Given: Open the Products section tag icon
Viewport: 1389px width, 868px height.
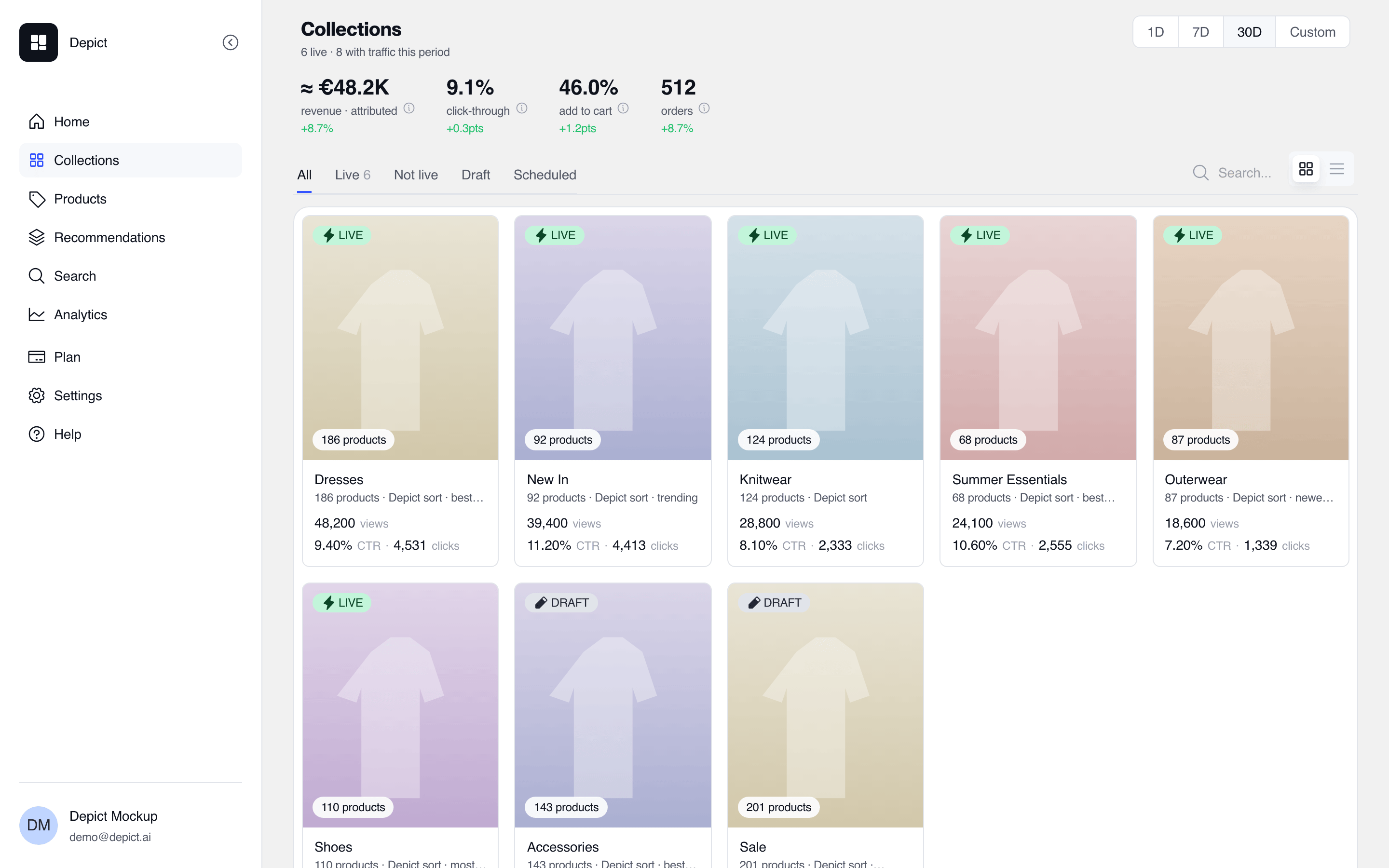Looking at the screenshot, I should pos(37,199).
